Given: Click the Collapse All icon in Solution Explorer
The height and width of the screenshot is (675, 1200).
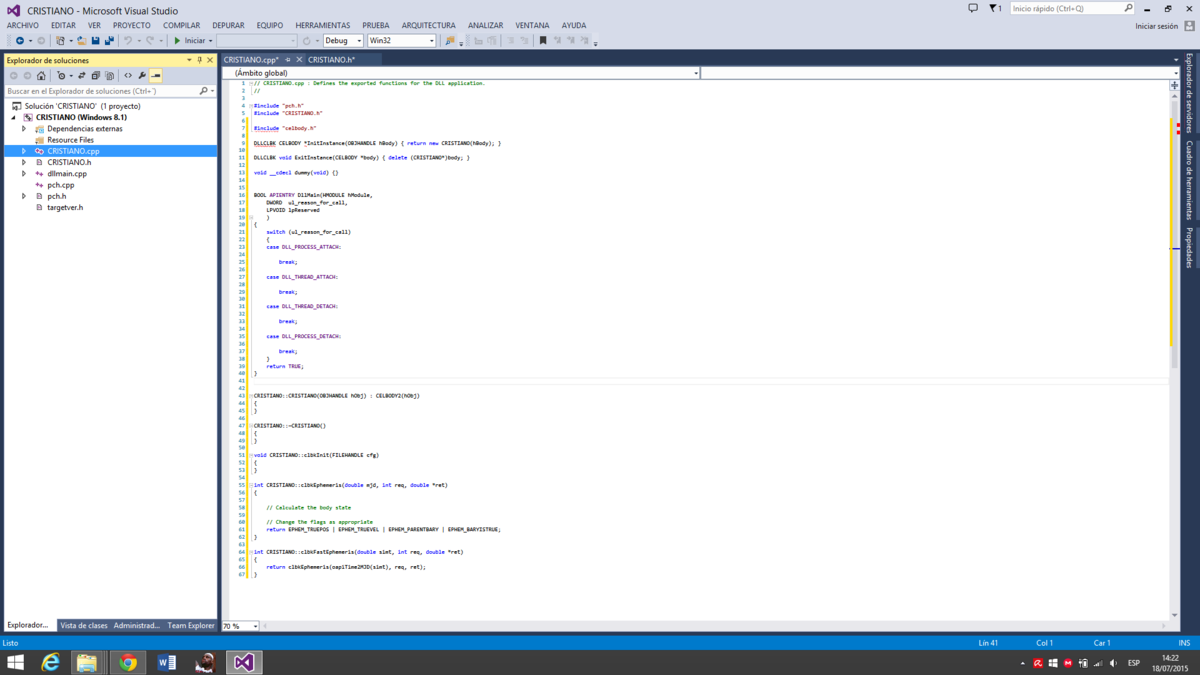Looking at the screenshot, I should click(x=95, y=76).
